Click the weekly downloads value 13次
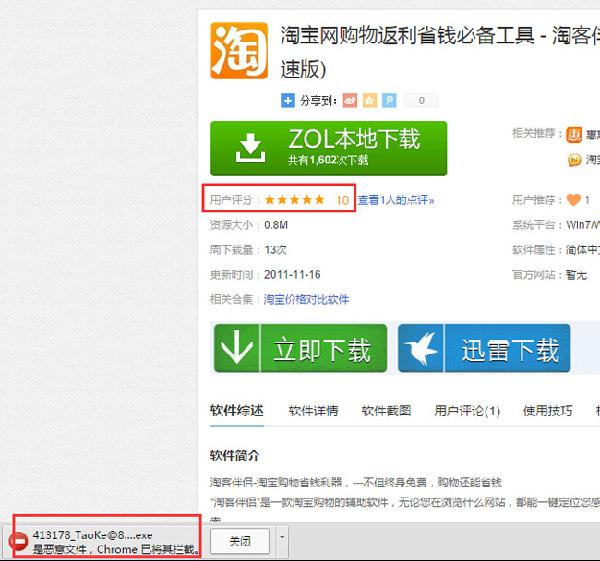The height and width of the screenshot is (561, 600). [276, 250]
